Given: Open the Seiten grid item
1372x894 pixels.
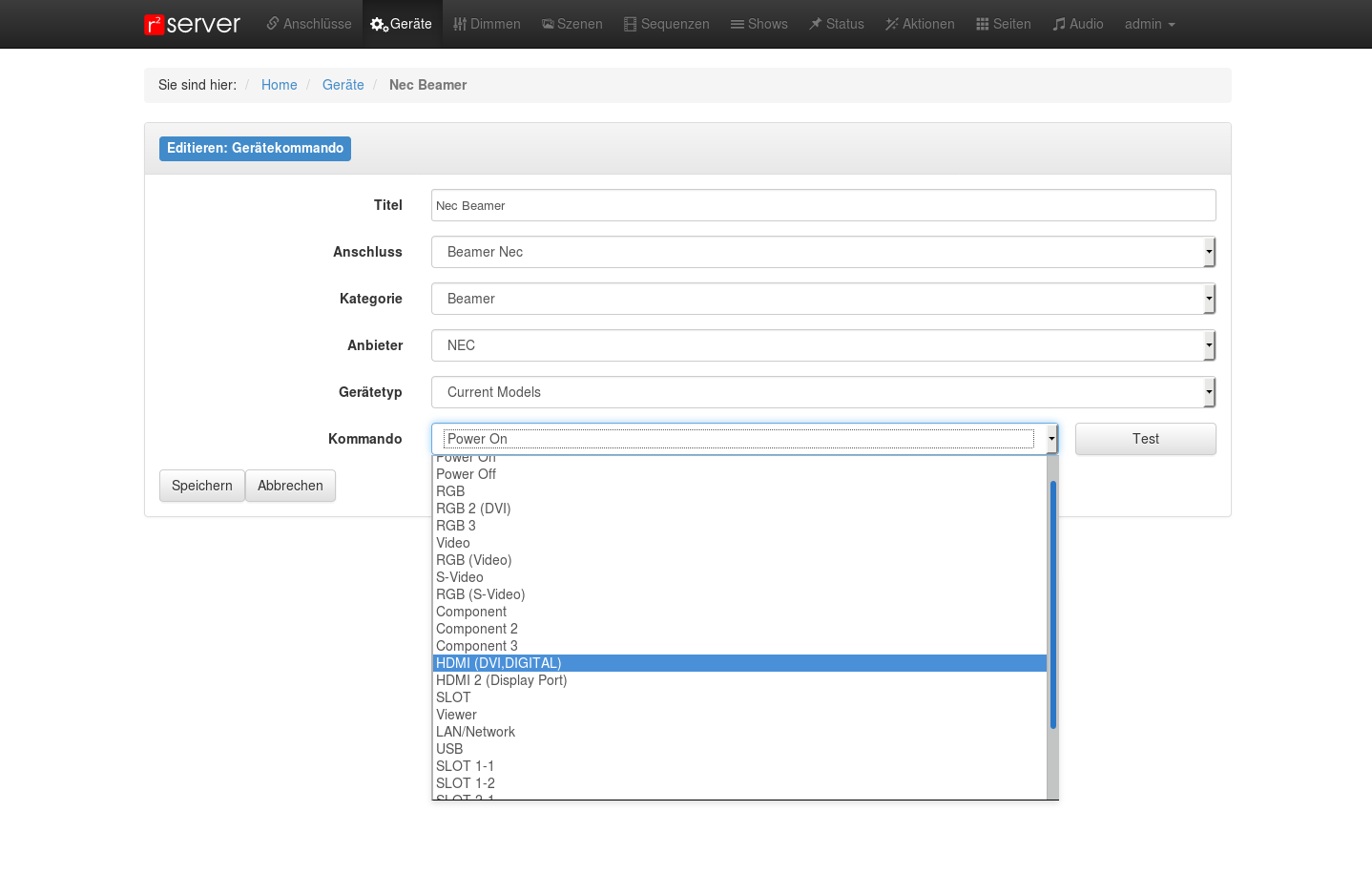Looking at the screenshot, I should click(x=1003, y=24).
